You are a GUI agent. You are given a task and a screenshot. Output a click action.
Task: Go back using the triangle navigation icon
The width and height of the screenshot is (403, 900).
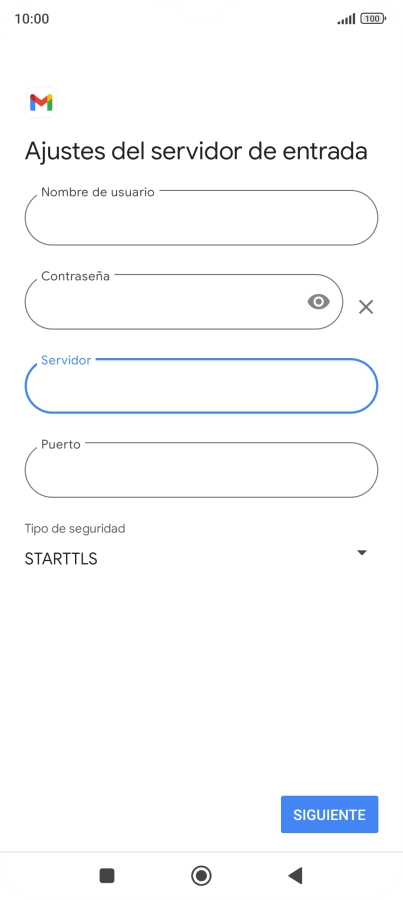(x=295, y=875)
